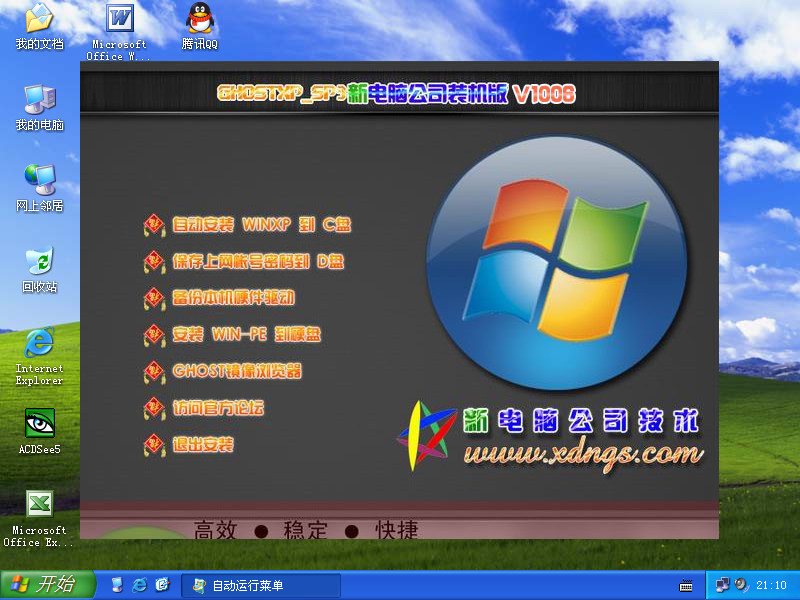Launch 腾讯QQ from the desktop
The image size is (800, 600).
199,27
